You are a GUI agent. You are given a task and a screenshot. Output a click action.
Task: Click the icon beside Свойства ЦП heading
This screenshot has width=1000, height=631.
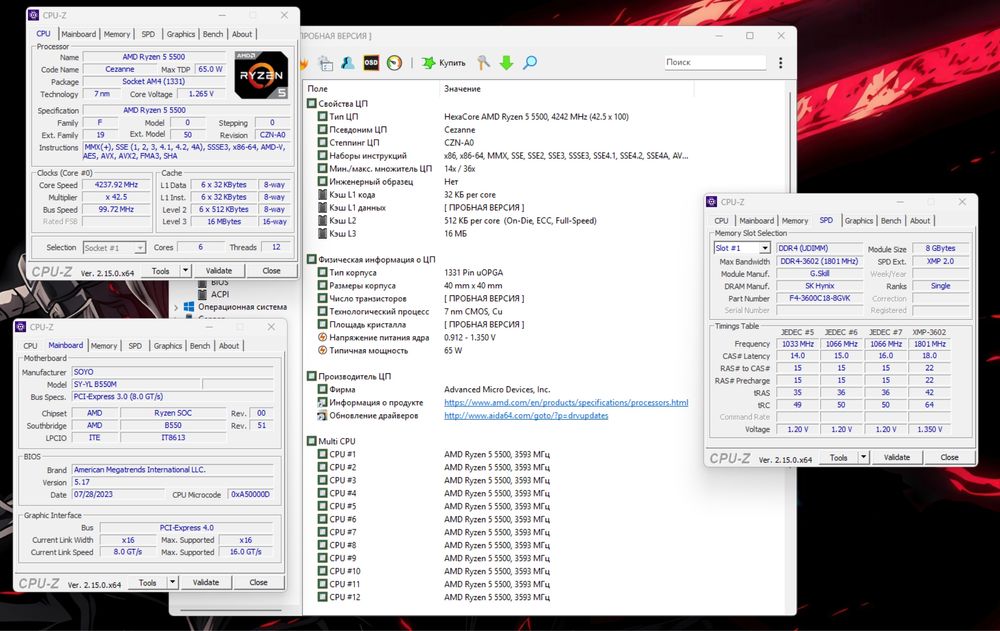pyautogui.click(x=312, y=103)
